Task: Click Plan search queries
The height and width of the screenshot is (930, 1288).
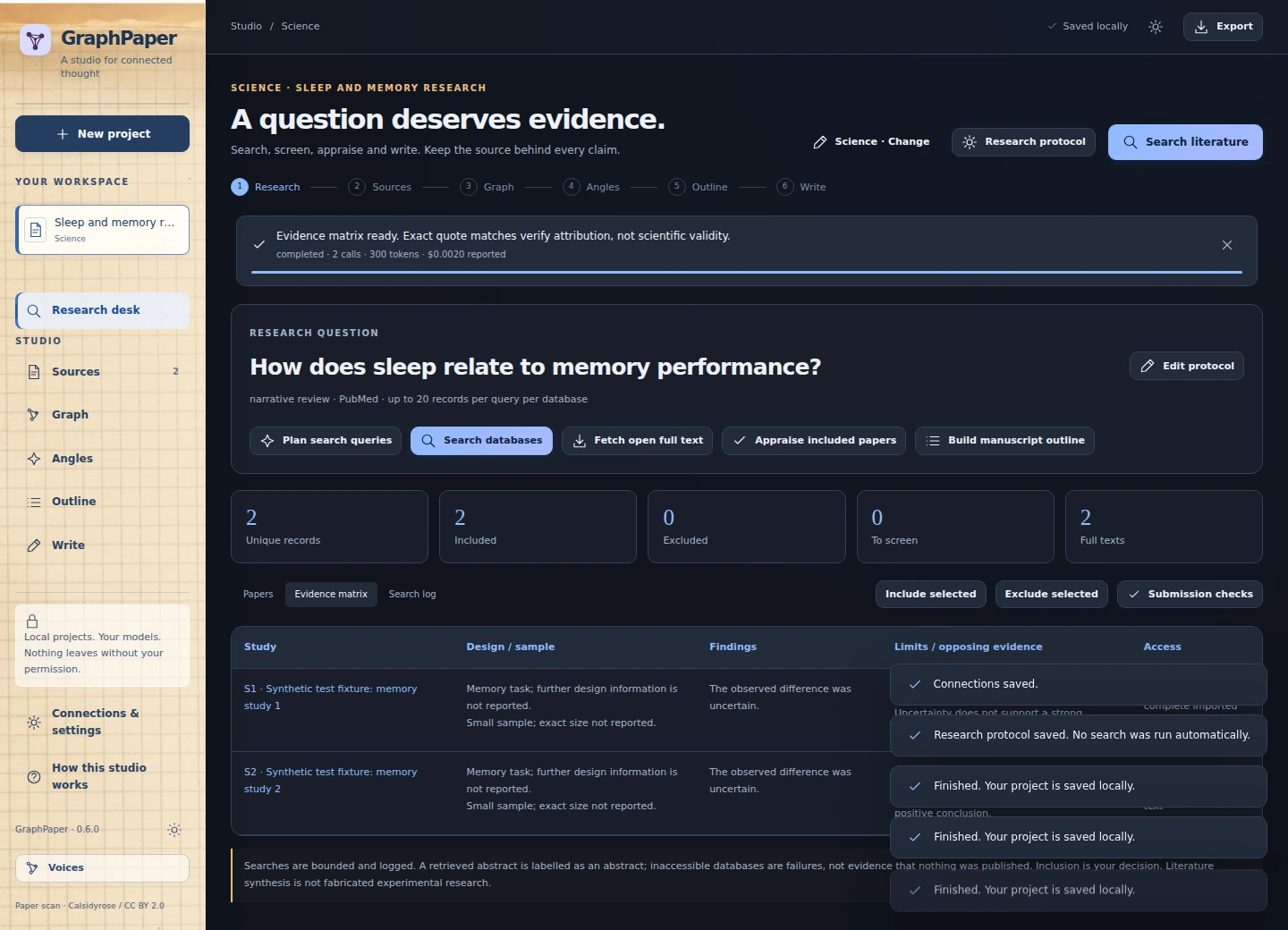Action: pos(326,441)
